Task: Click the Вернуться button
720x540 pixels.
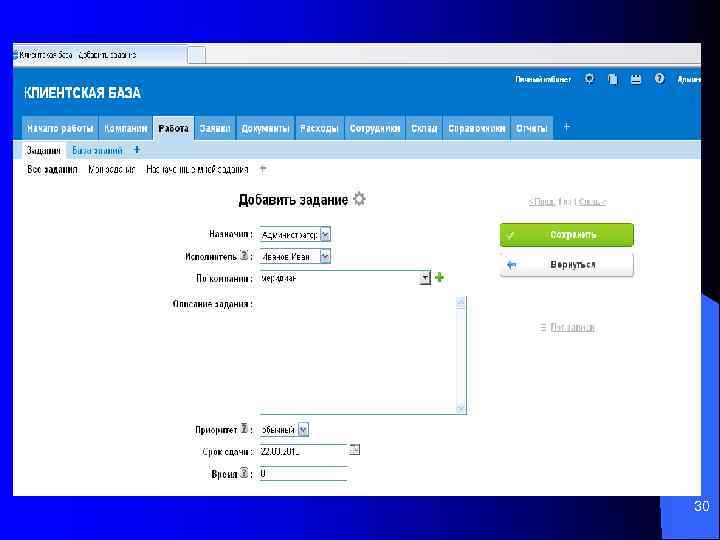Action: [x=567, y=264]
